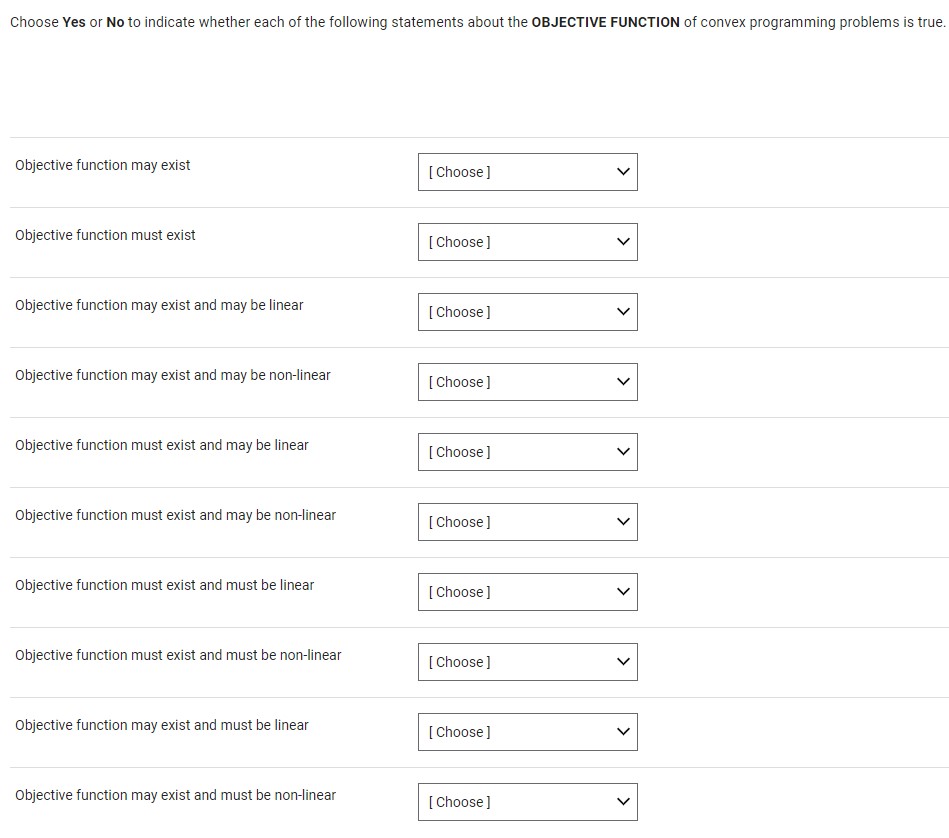Image resolution: width=949 pixels, height=838 pixels.
Task: Click the chevron on the 'may exist and may be linear' dropdown
Action: [x=623, y=311]
